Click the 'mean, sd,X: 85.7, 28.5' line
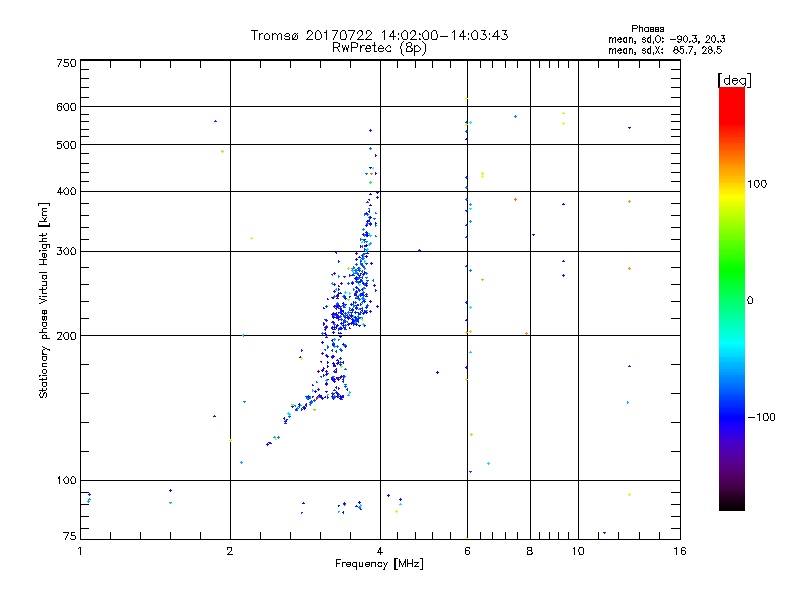Screen dimensions: 800x600 coord(665,50)
